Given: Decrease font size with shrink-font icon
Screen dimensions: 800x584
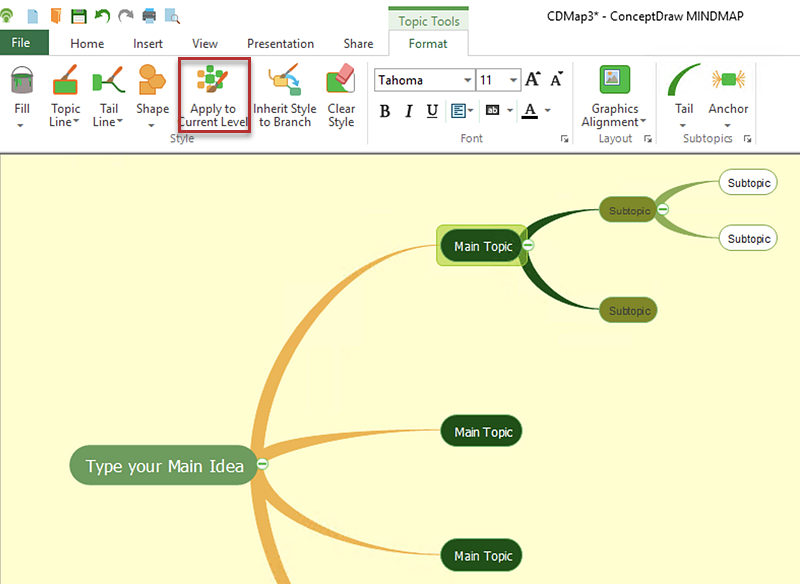Looking at the screenshot, I should click(557, 79).
